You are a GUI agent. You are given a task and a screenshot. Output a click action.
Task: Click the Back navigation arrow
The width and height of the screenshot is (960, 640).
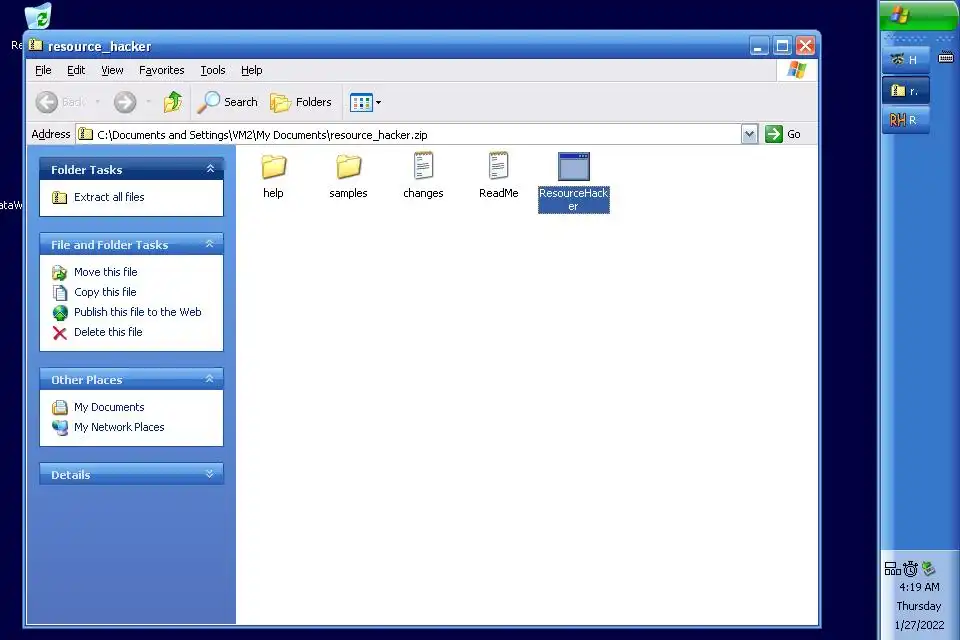47,102
